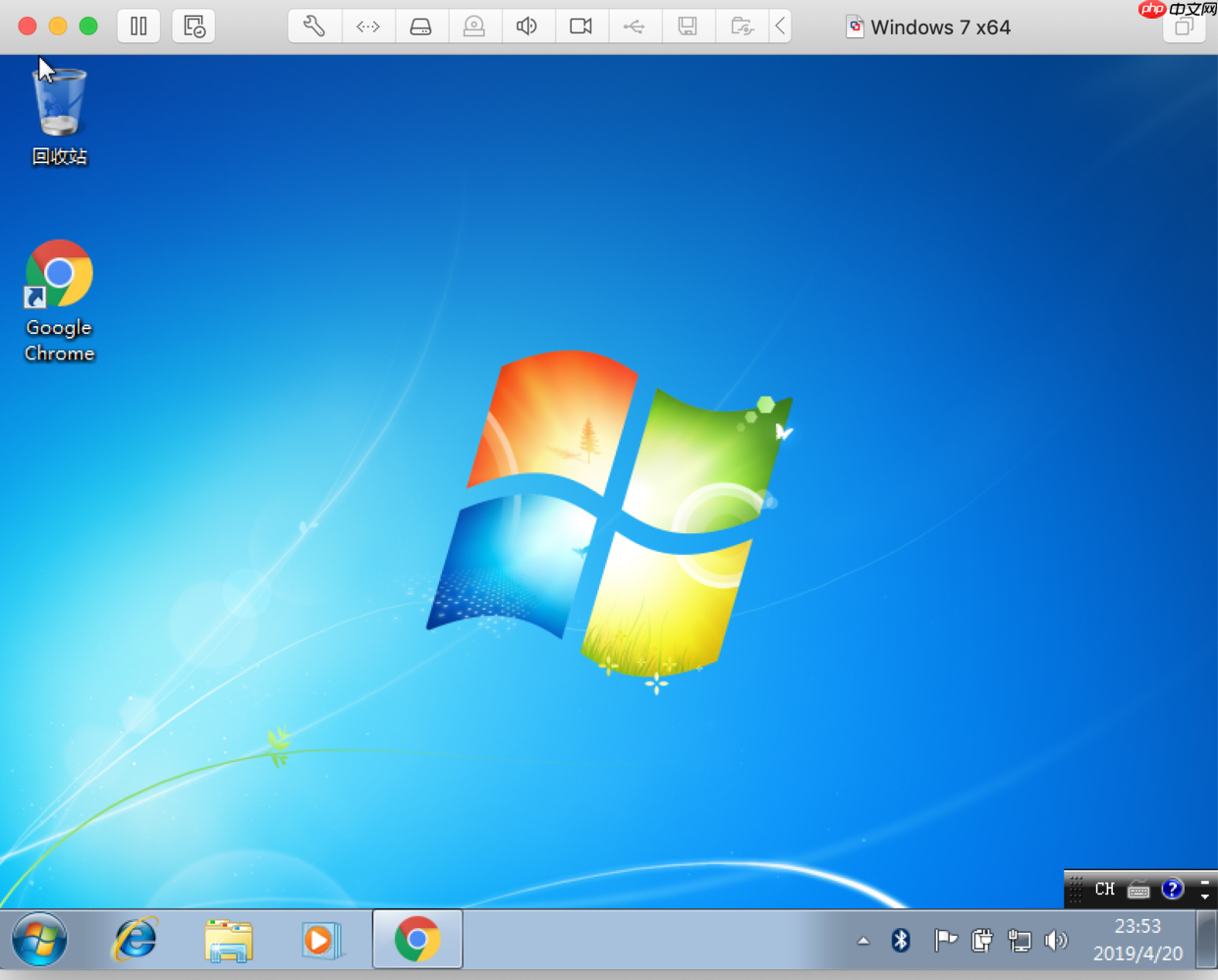
Task: Open the Start menu
Action: pos(37,940)
